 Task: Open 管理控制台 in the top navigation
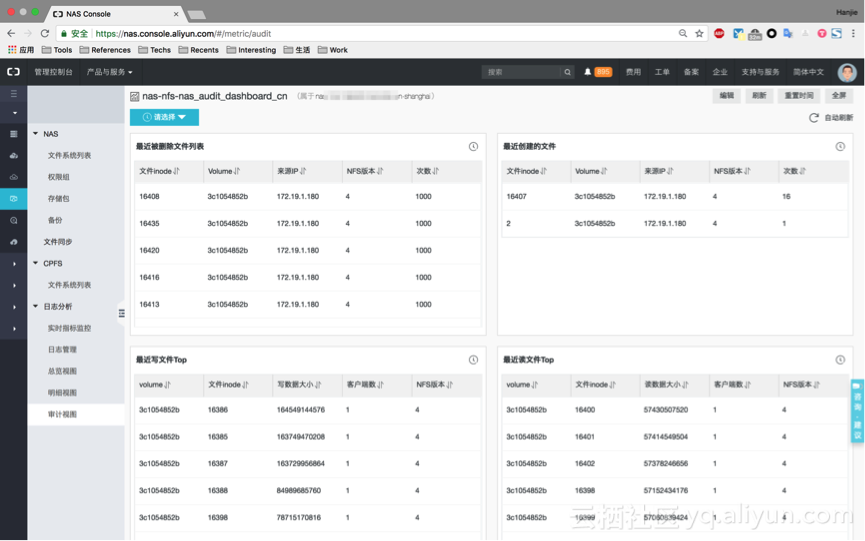(54, 72)
